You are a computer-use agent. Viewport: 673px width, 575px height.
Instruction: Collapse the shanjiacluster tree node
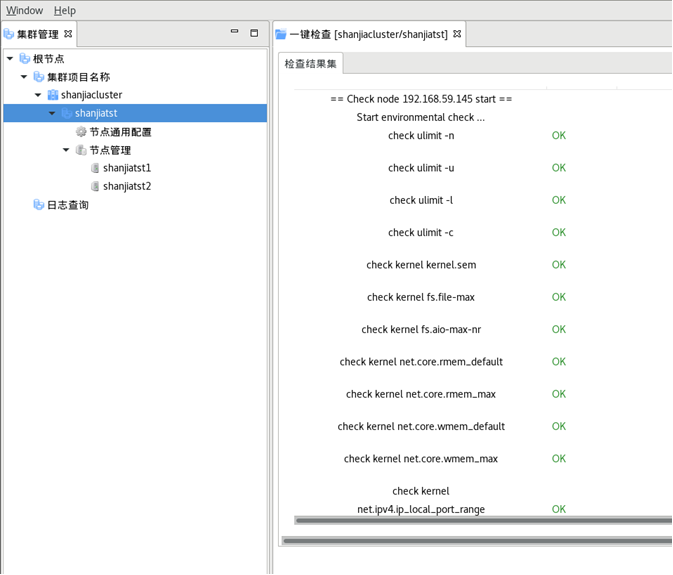click(x=39, y=95)
